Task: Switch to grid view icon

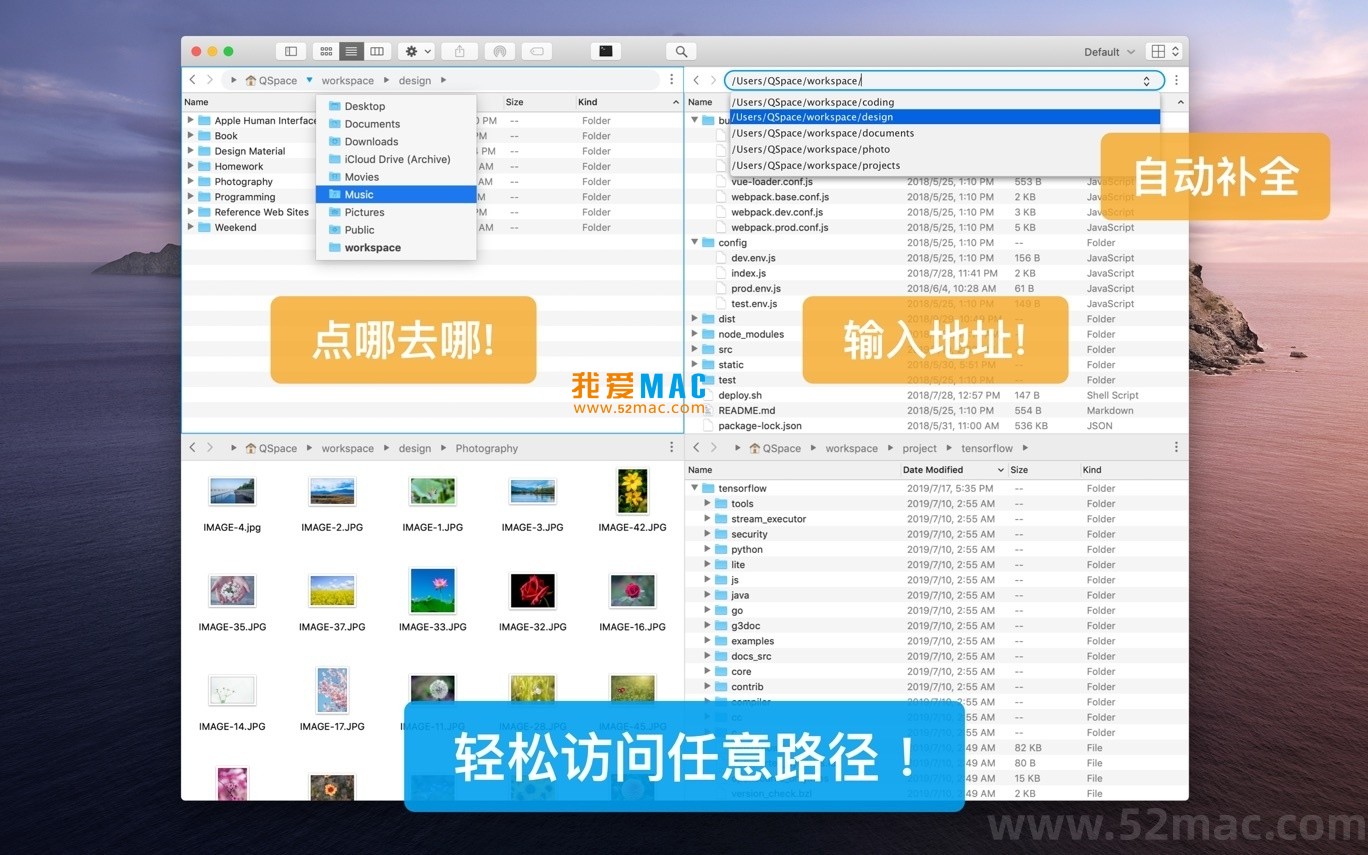Action: click(326, 50)
